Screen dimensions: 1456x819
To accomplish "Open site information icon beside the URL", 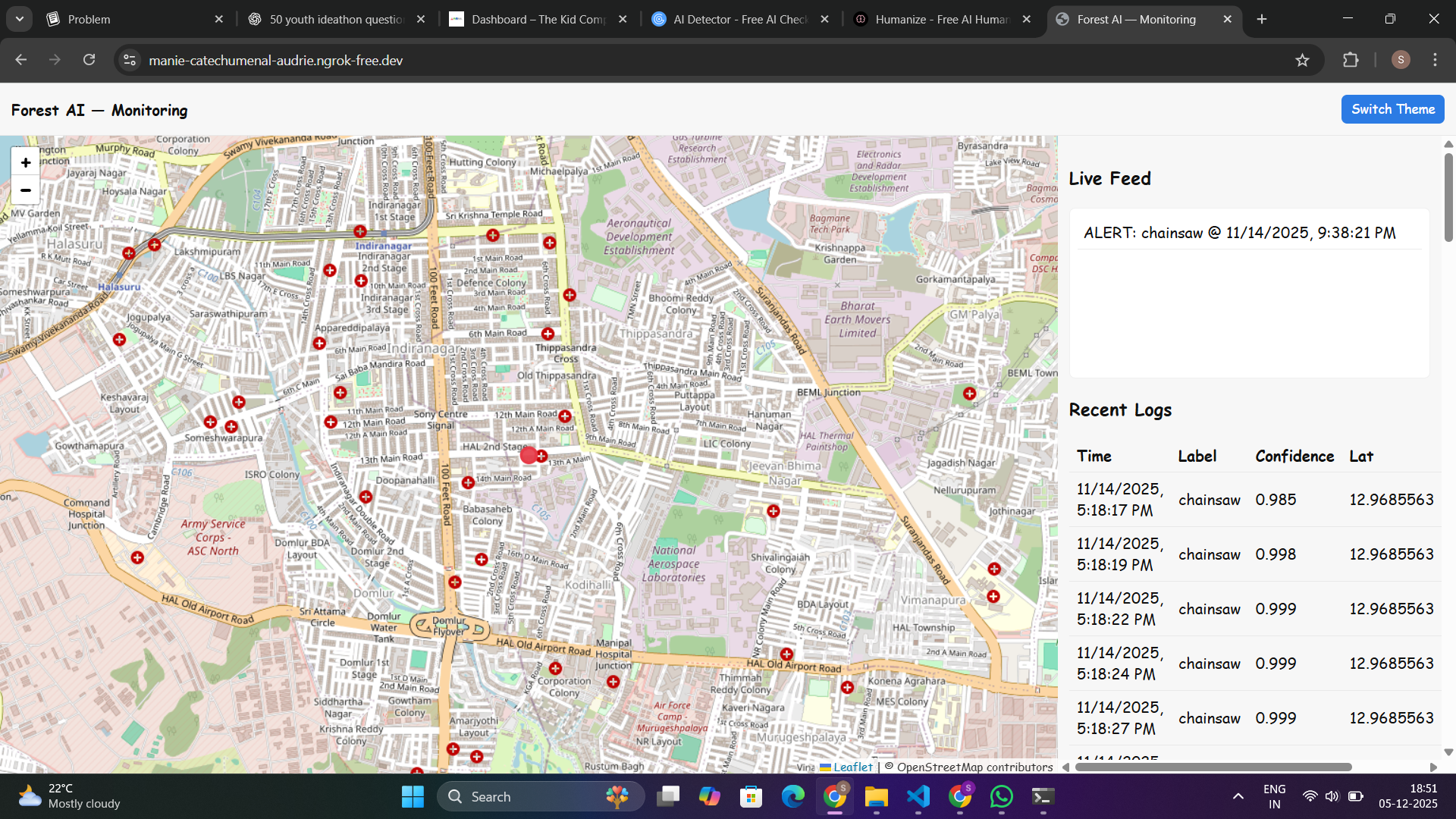I will tap(130, 60).
